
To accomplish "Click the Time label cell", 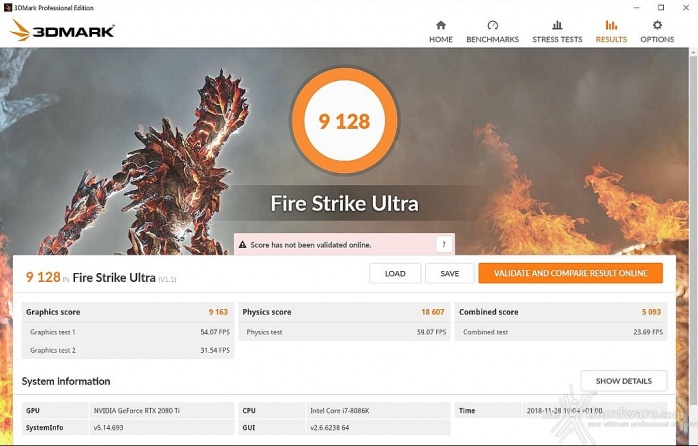I will tap(488, 410).
